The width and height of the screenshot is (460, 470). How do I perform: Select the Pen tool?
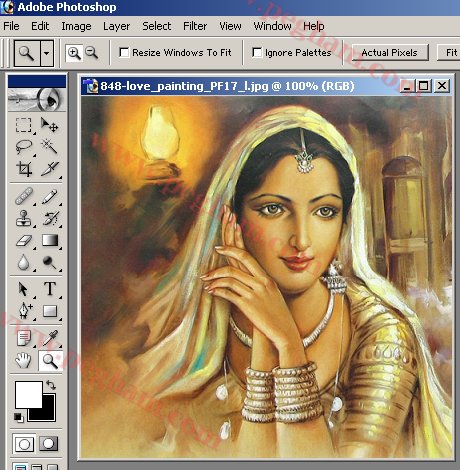coord(25,311)
